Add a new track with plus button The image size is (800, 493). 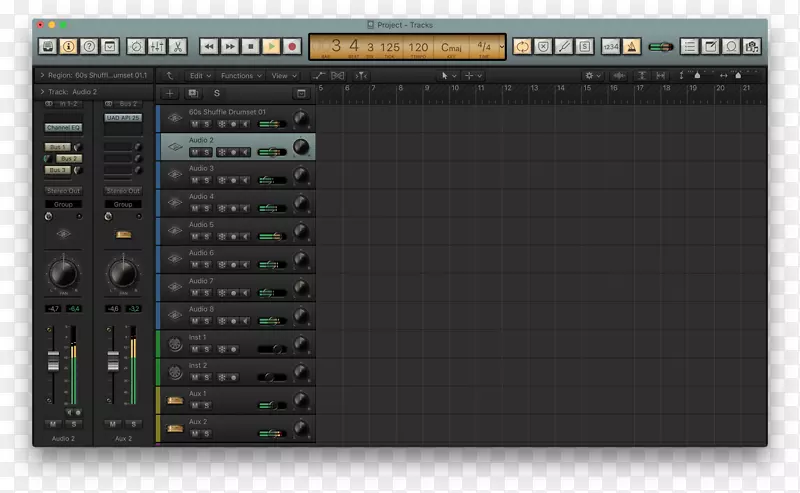pos(170,93)
